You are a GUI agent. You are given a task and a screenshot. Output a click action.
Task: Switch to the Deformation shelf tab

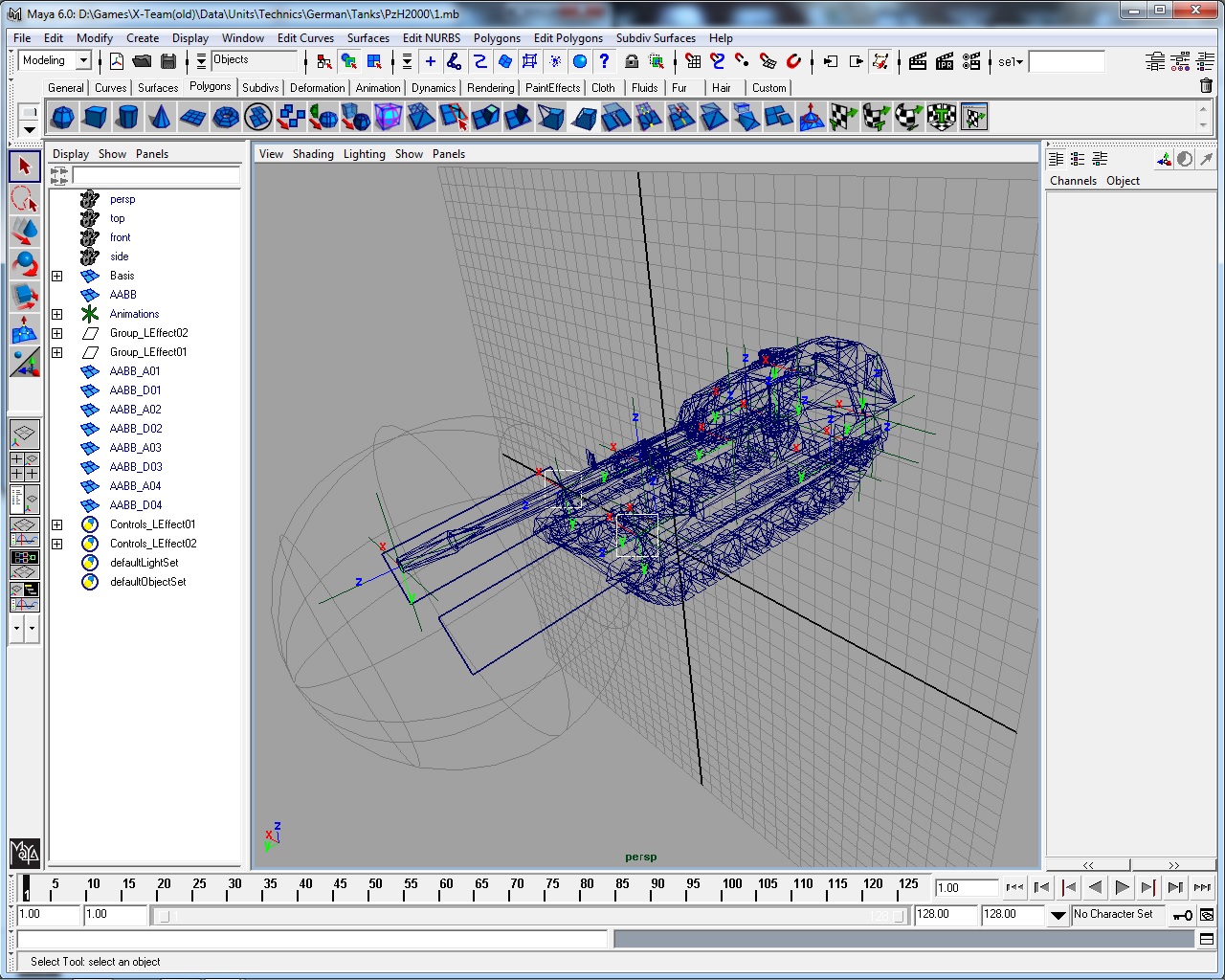(x=317, y=87)
